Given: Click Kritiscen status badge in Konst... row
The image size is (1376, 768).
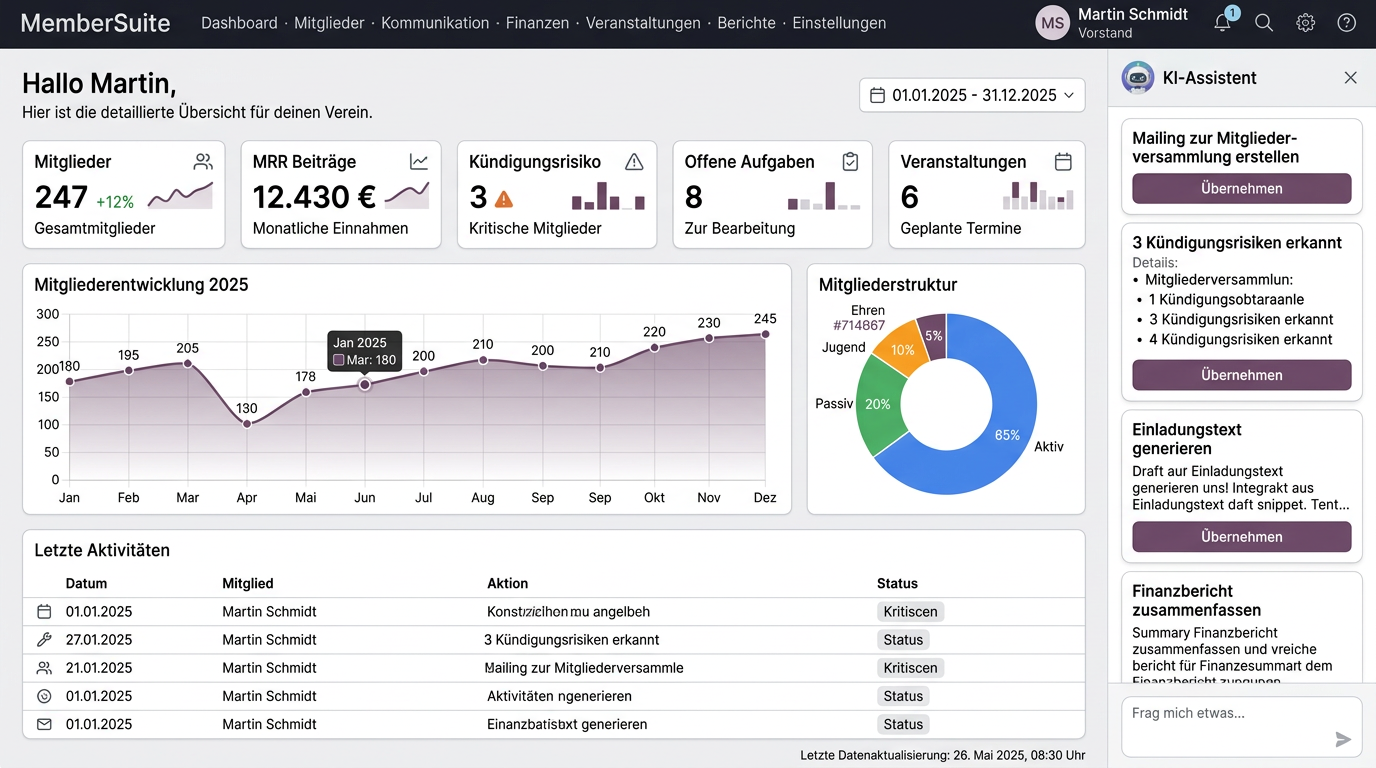Looking at the screenshot, I should 910,611.
